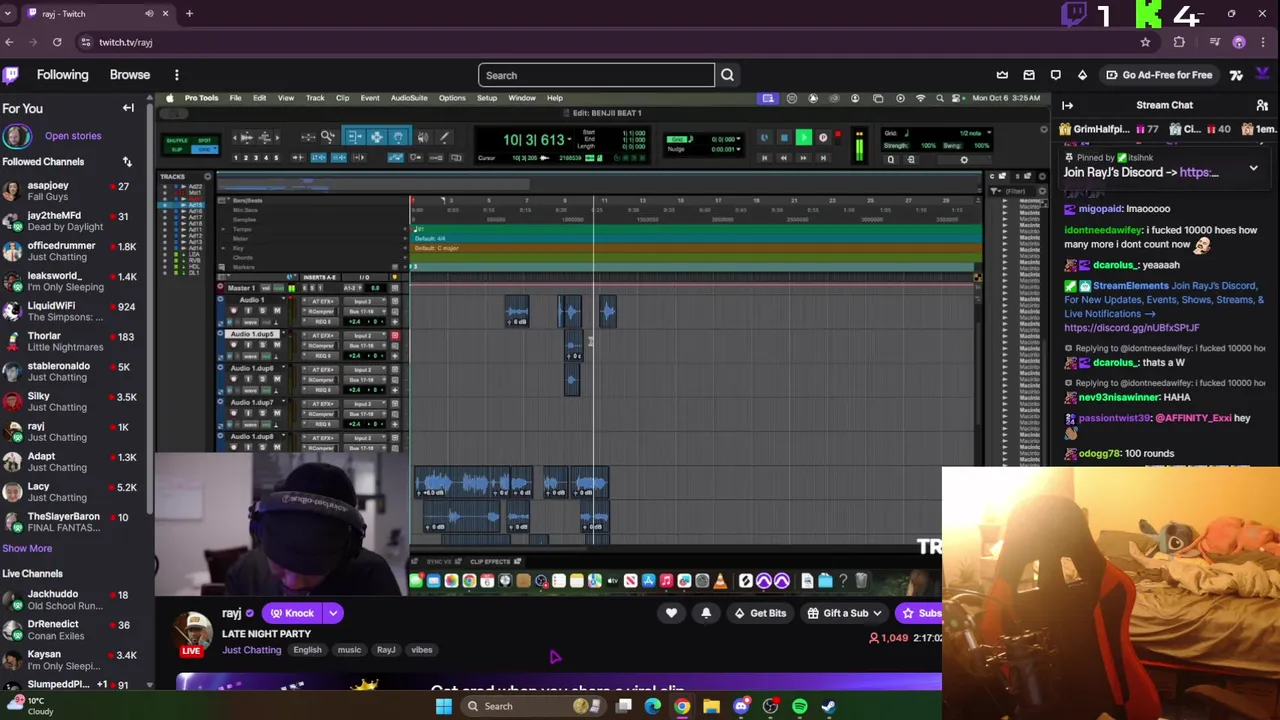
Task: Open File Explorer from the taskbar
Action: pyautogui.click(x=711, y=706)
